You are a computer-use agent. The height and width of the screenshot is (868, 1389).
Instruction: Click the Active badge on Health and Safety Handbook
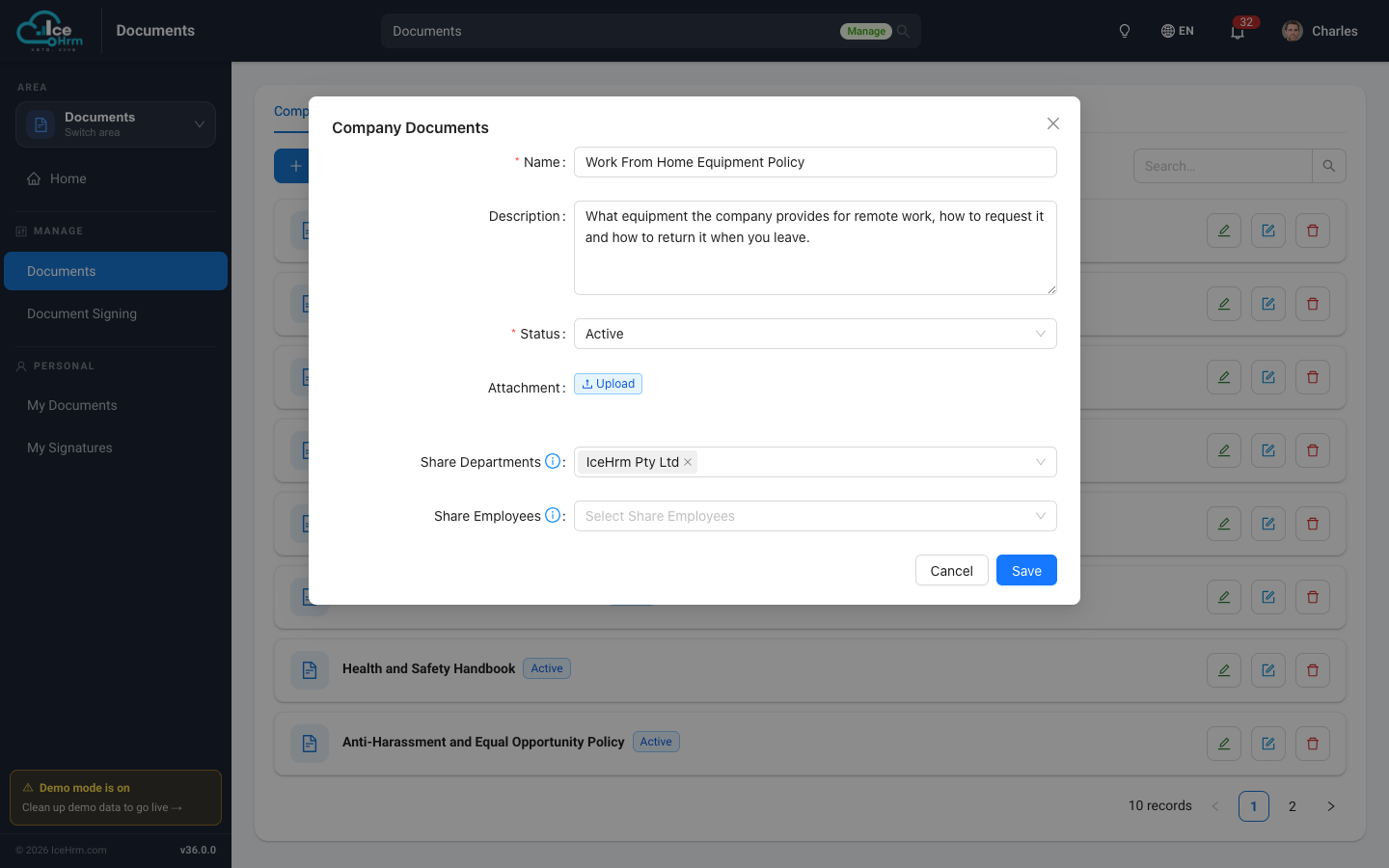547,668
